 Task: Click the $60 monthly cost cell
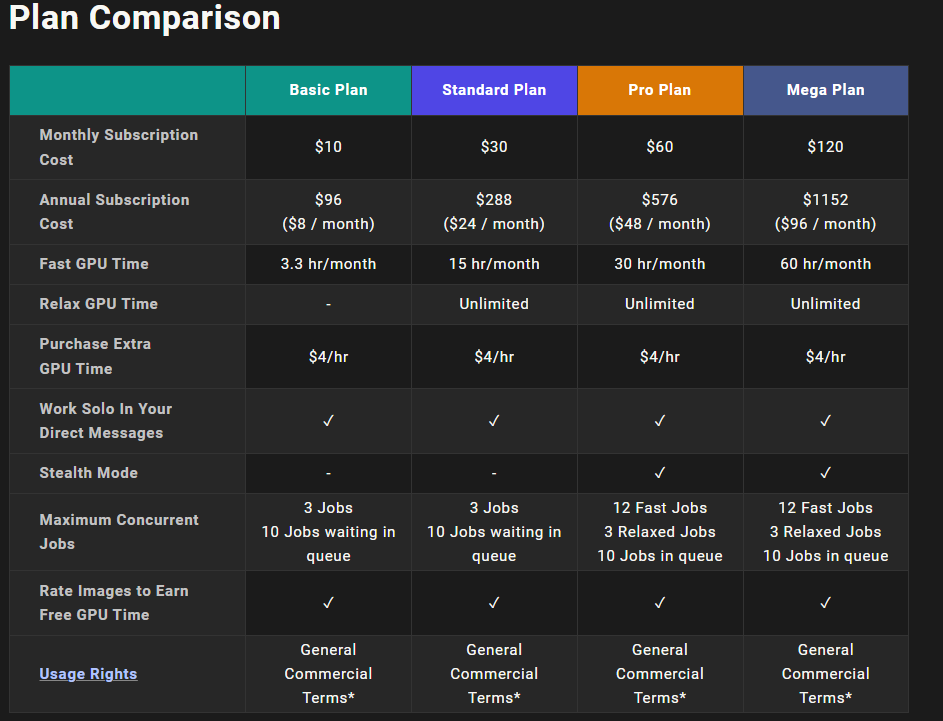[x=660, y=147]
